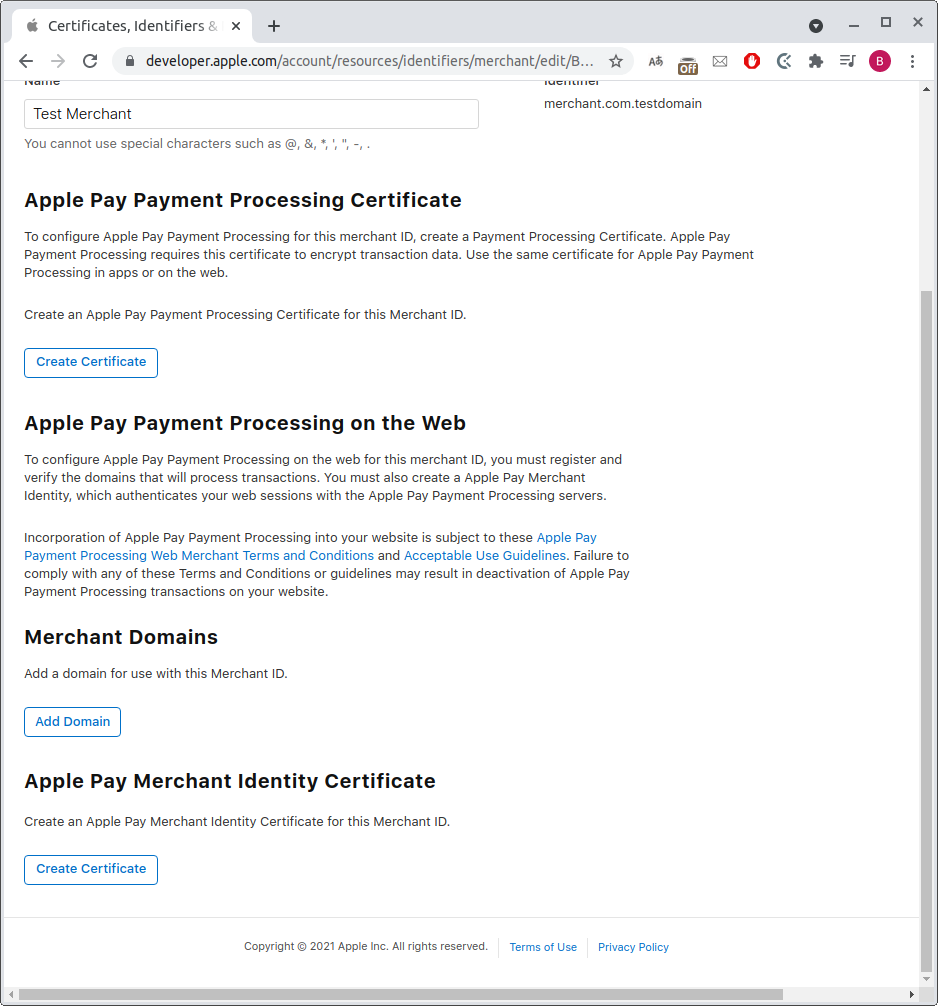This screenshot has width=938, height=1006.
Task: Click the extension icon showing Off badge
Action: [688, 63]
